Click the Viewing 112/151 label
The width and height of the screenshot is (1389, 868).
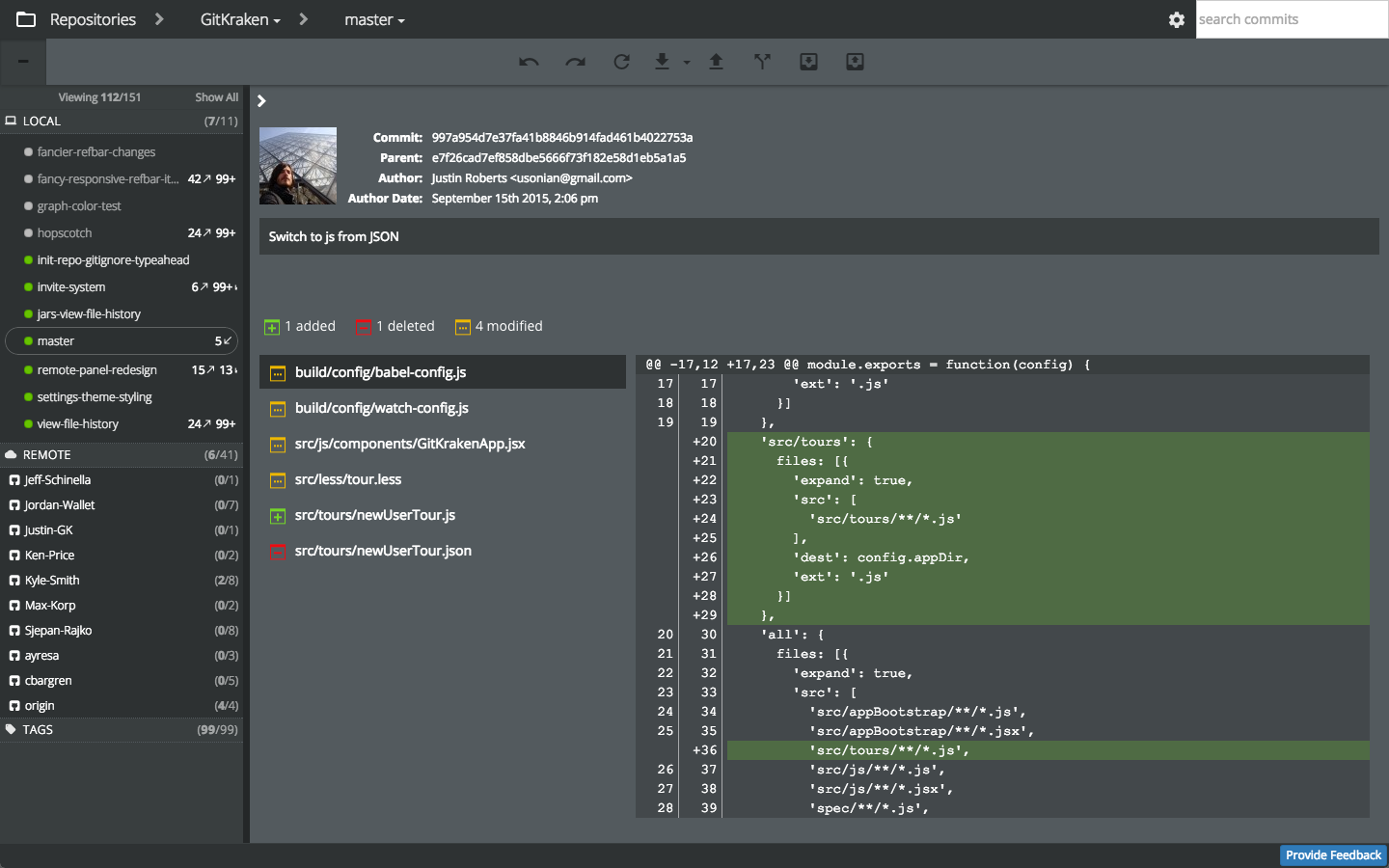[x=99, y=97]
